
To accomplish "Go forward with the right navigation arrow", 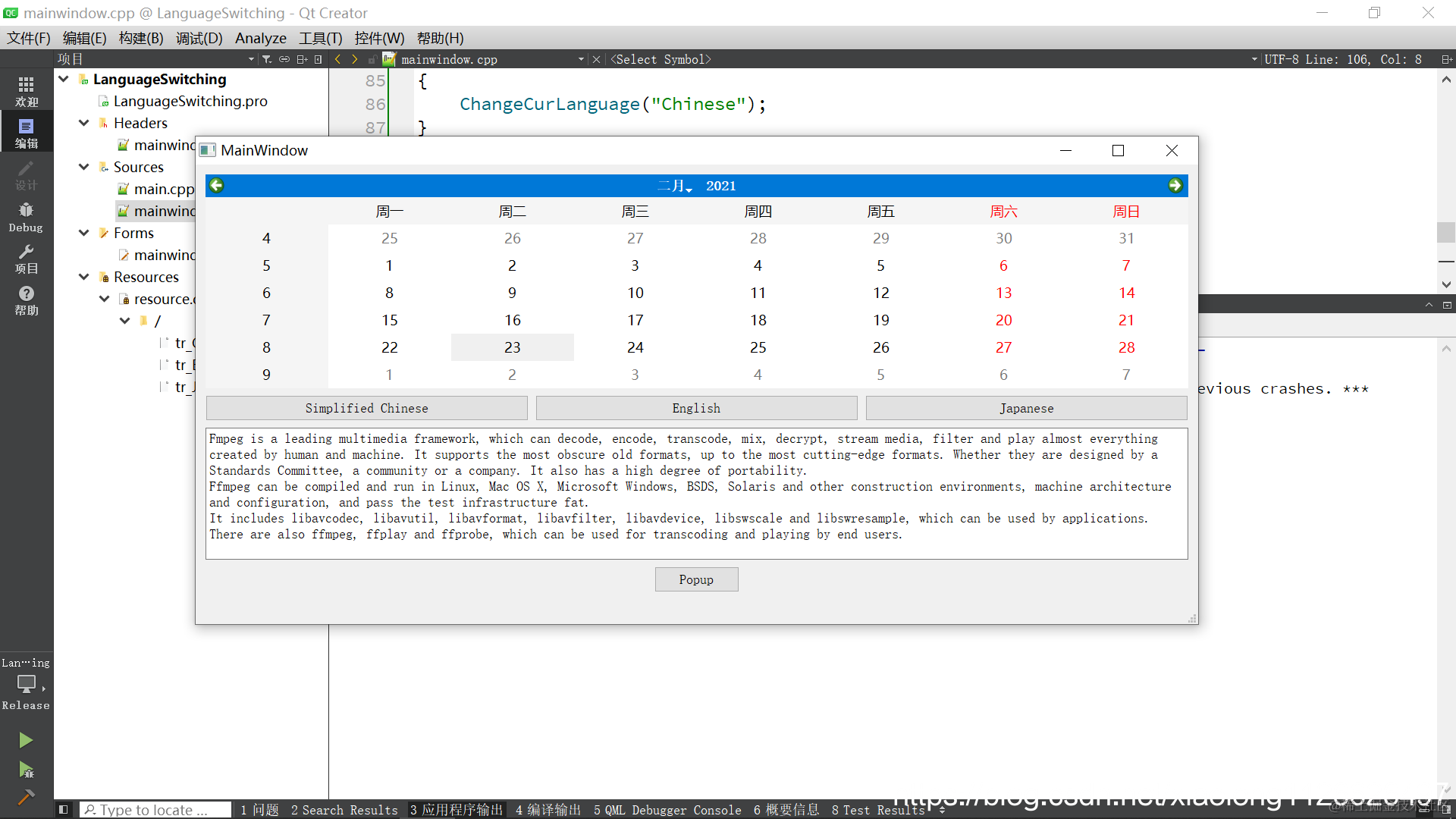I will [x=354, y=59].
